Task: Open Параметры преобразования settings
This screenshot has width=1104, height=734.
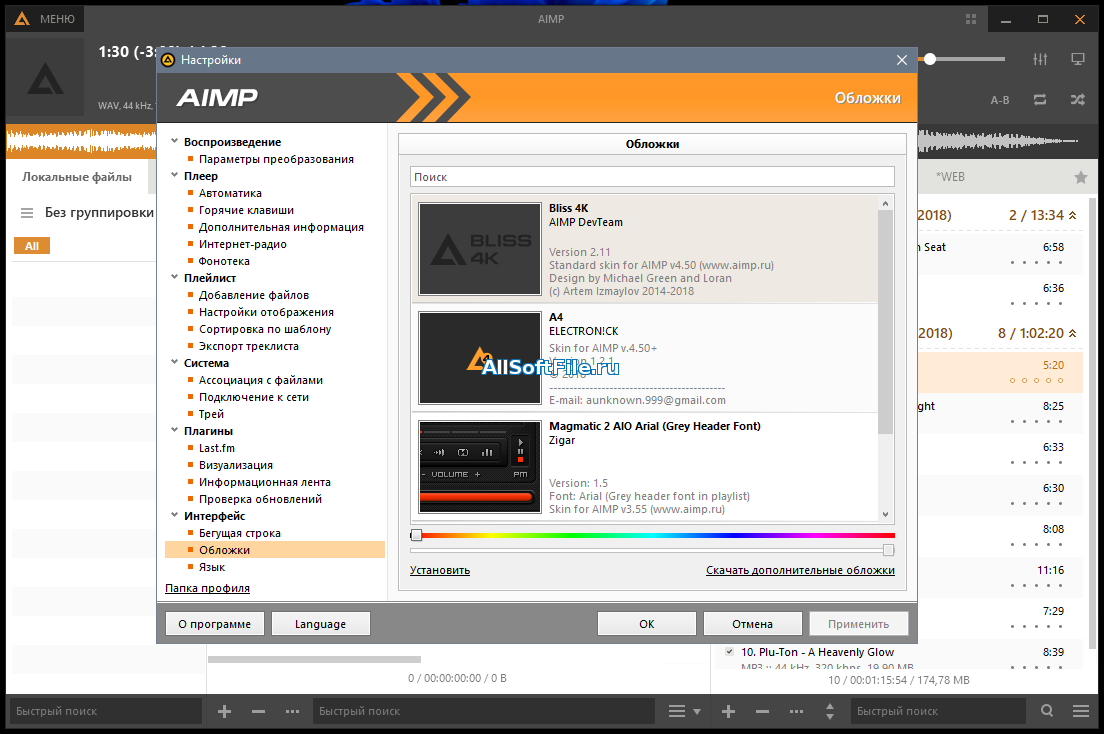Action: pos(276,159)
